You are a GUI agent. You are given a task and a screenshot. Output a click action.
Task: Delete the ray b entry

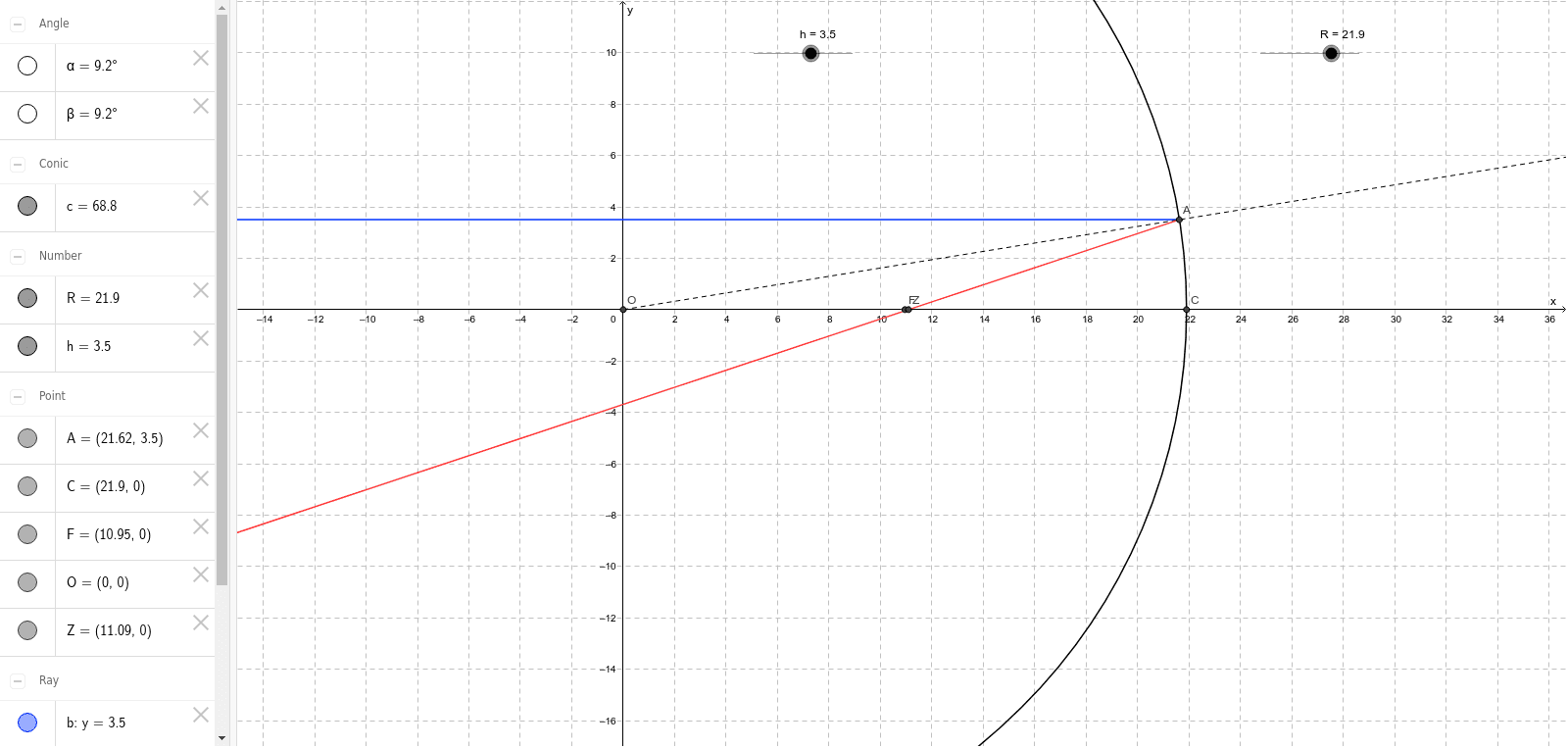click(201, 715)
